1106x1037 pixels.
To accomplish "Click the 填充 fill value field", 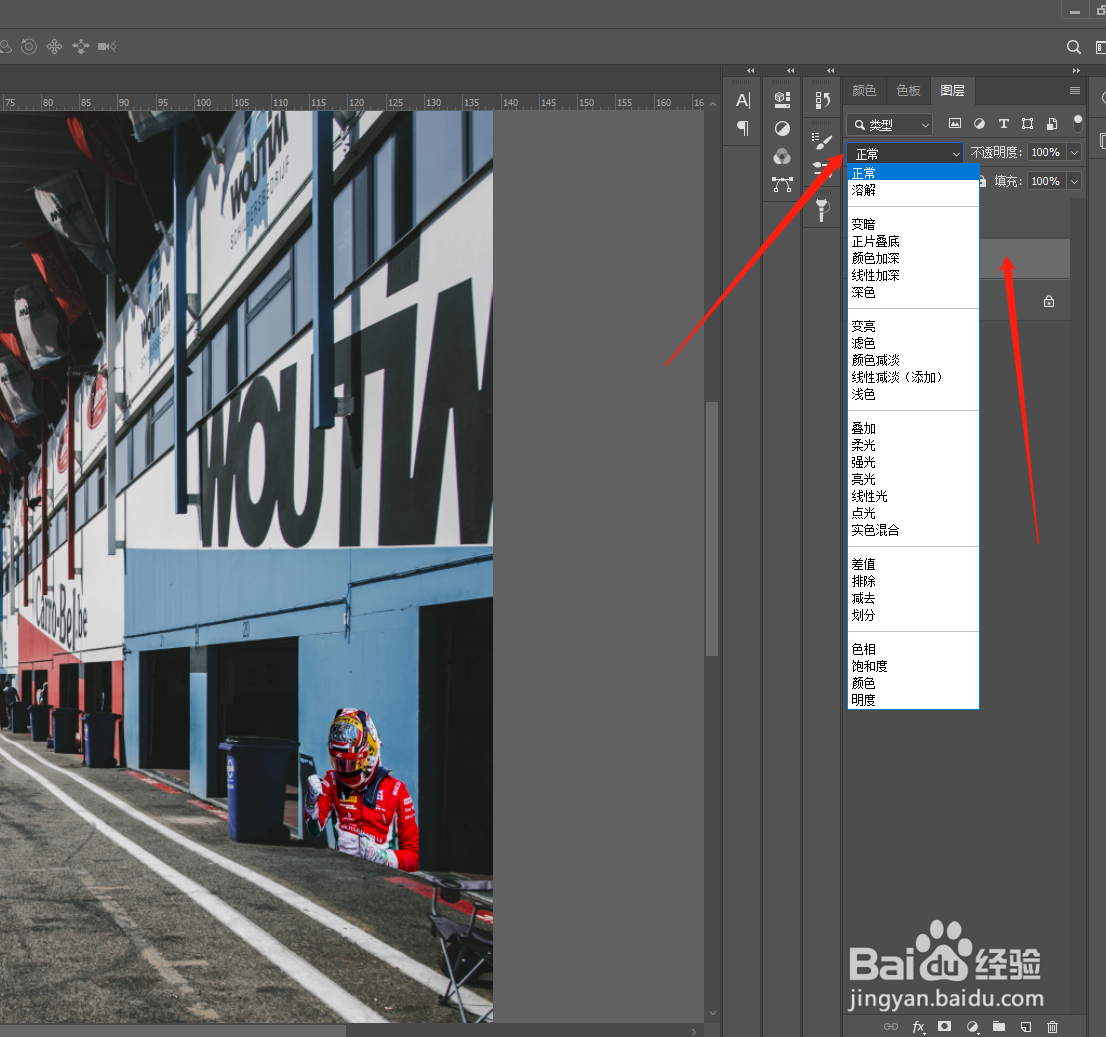I will [1047, 181].
